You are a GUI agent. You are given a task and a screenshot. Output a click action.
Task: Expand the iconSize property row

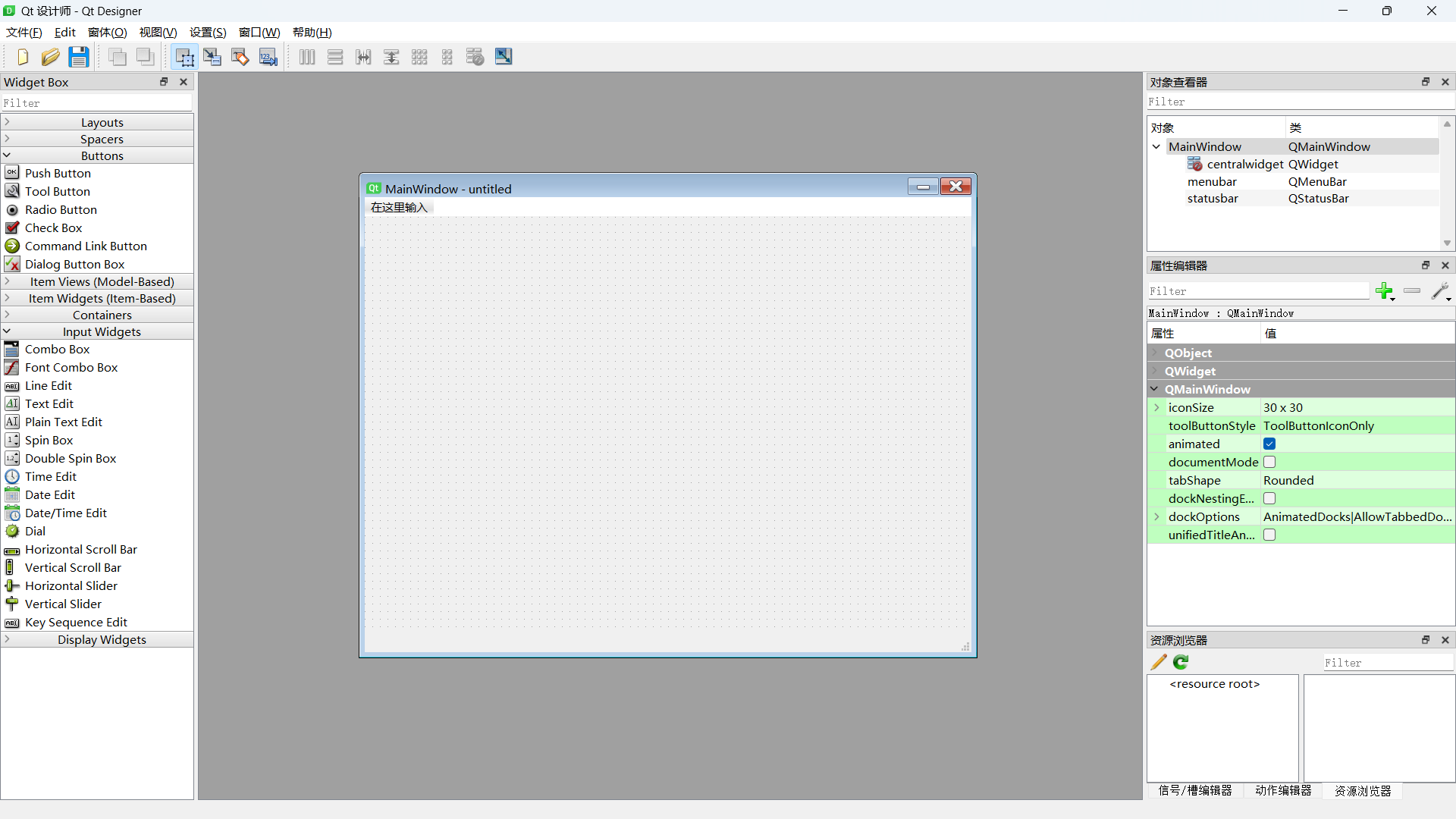(x=1157, y=407)
